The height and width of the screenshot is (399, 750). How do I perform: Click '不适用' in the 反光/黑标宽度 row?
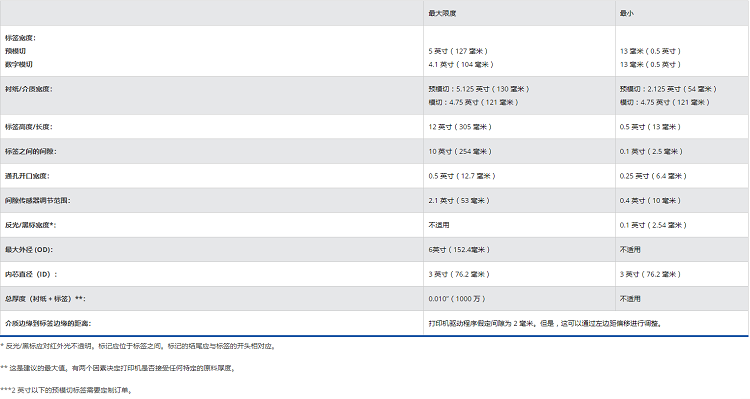(439, 225)
